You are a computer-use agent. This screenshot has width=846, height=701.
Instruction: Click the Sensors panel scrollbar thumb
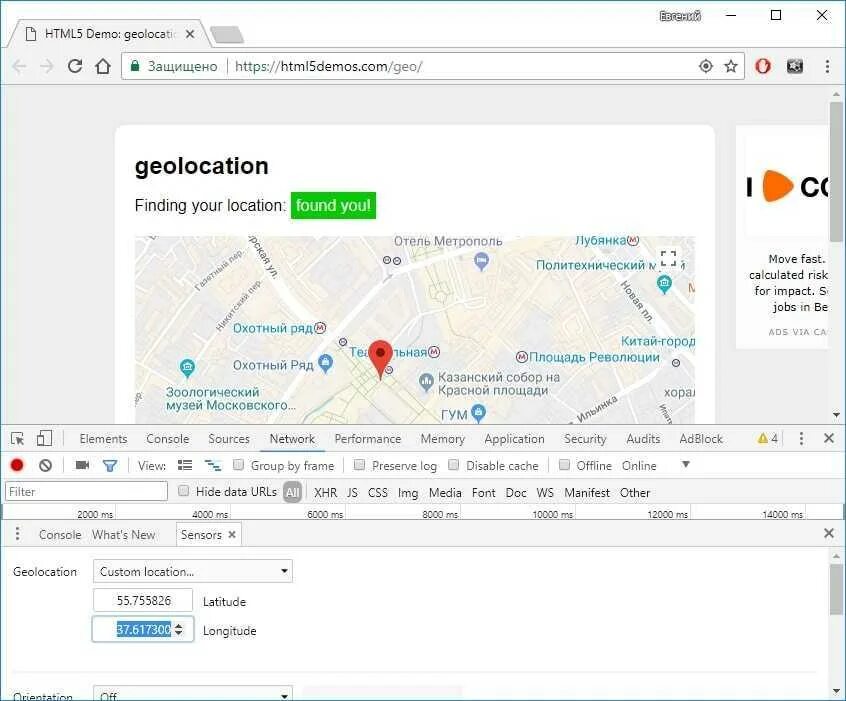(x=836, y=589)
